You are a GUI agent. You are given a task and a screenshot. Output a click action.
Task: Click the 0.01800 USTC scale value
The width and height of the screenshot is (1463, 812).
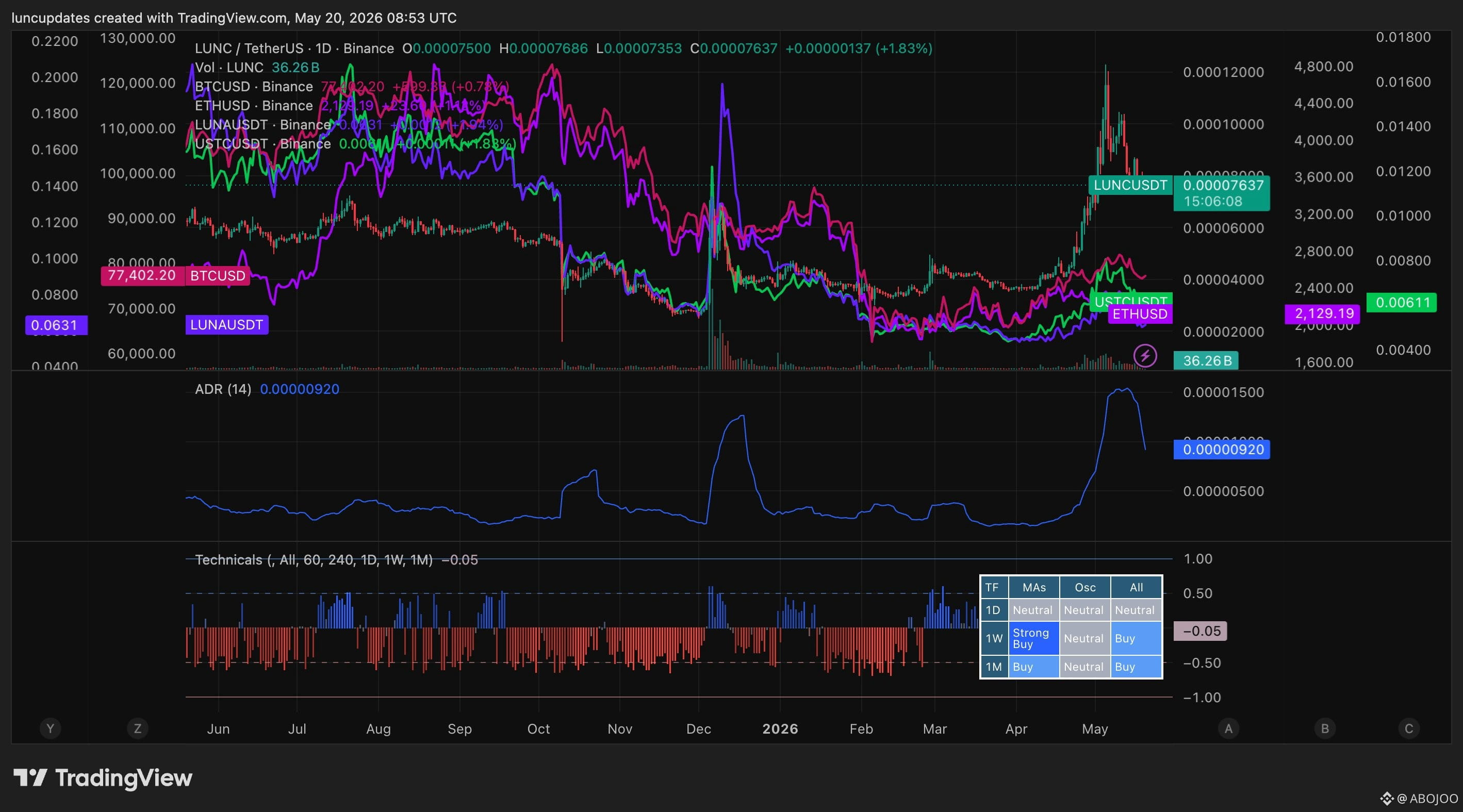[x=1403, y=37]
